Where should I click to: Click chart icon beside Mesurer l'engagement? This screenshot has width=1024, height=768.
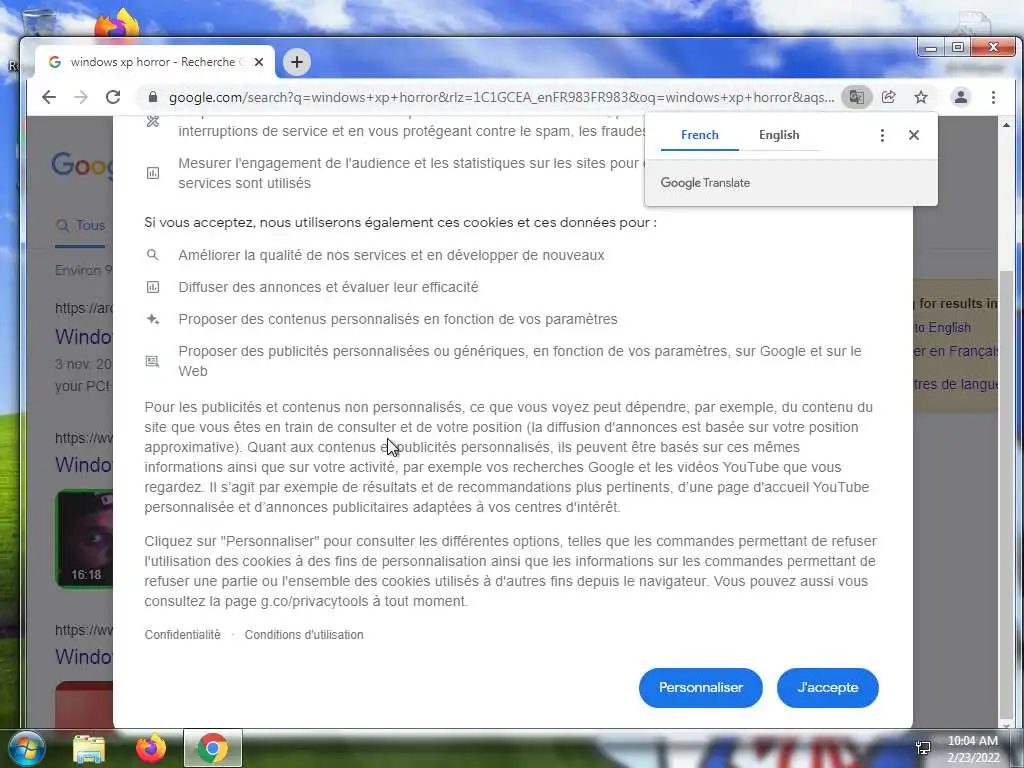[153, 173]
